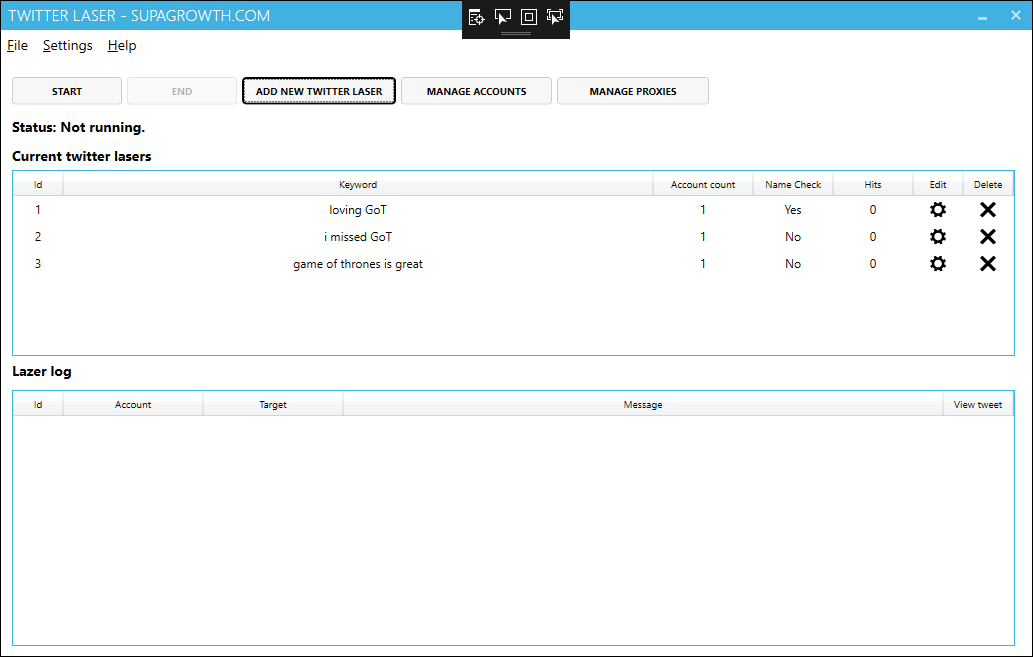Edit the 'loving GoT' laser settings
The width and height of the screenshot is (1033, 657).
[x=937, y=210]
